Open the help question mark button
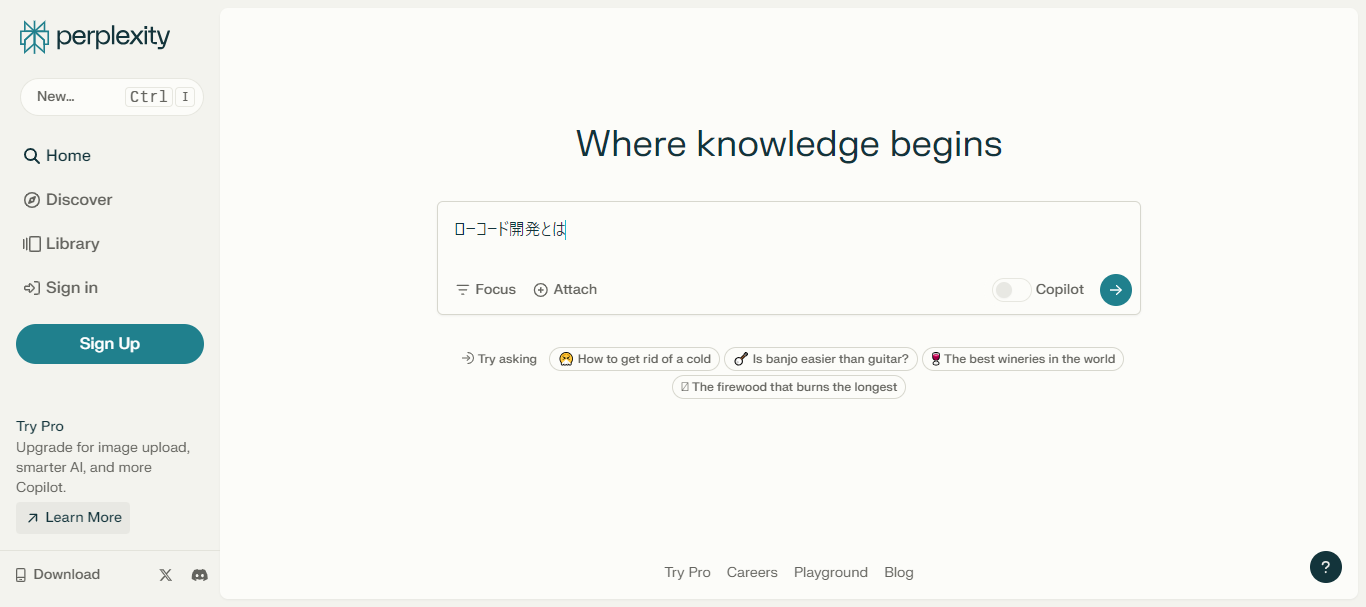 (x=1326, y=567)
